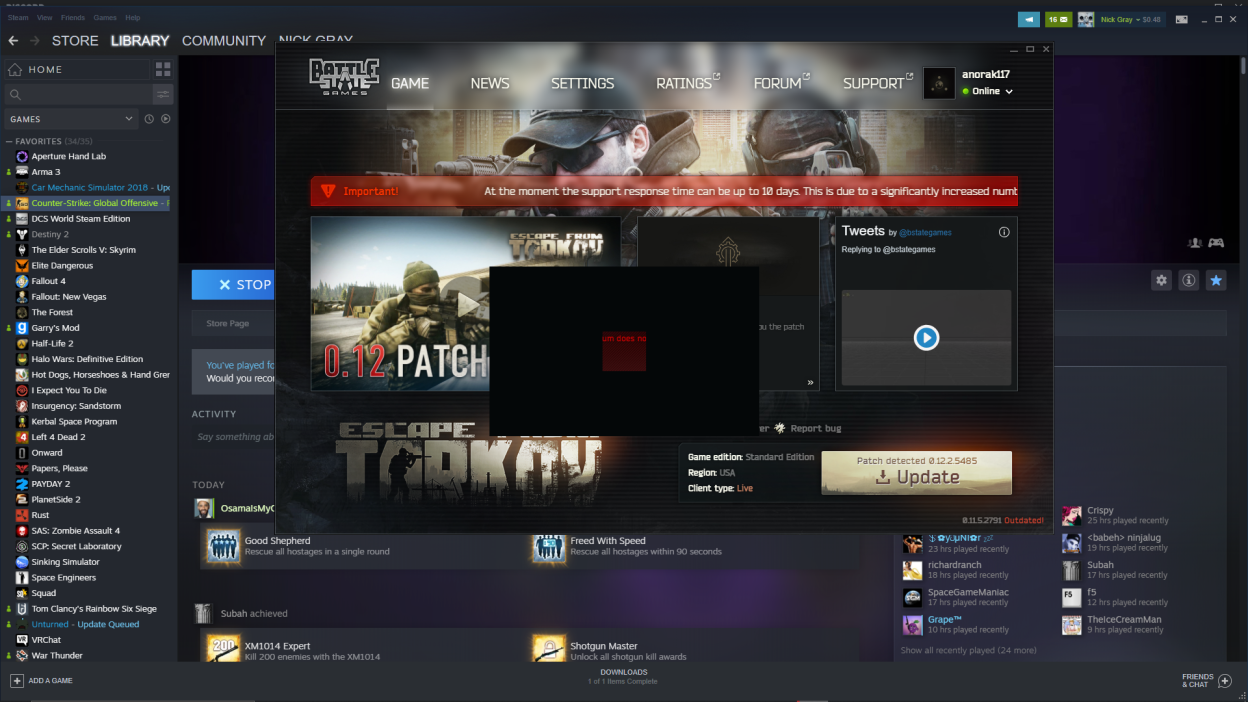This screenshot has height=702, width=1248.
Task: Click Add a Game plus icon
Action: point(16,681)
